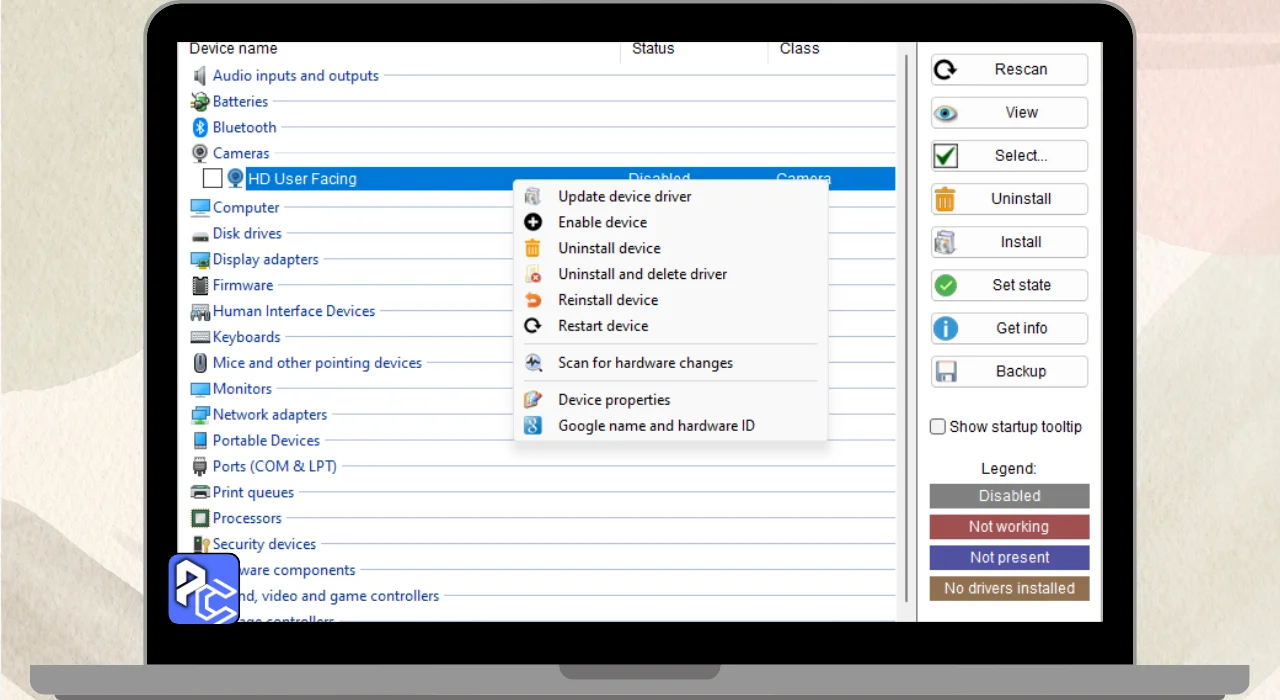Click the brown No drivers installed legend swatch

coord(1009,589)
